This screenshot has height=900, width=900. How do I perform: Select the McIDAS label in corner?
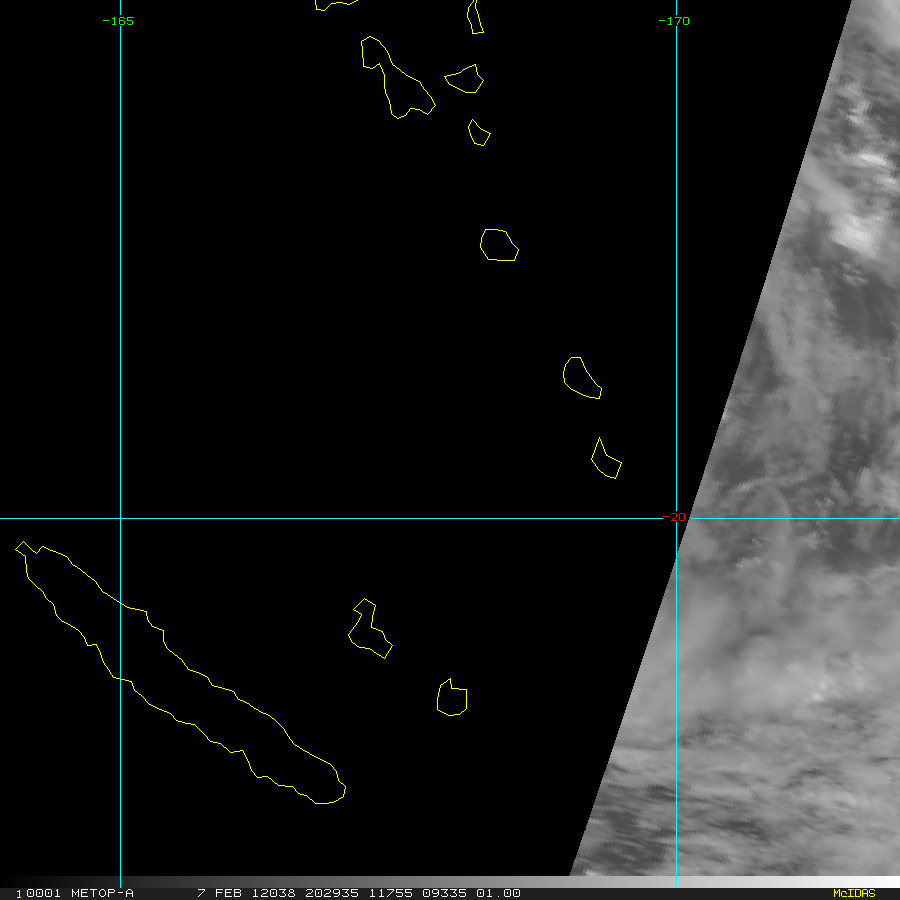854,893
